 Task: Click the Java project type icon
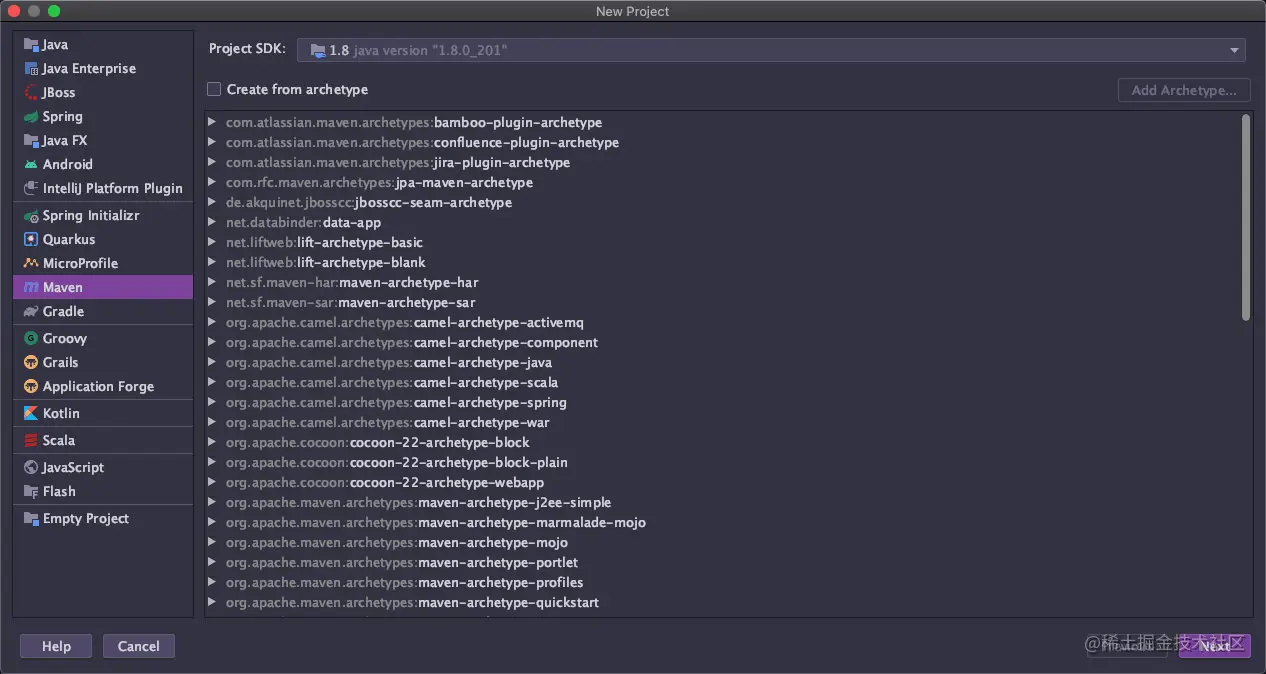pyautogui.click(x=31, y=45)
